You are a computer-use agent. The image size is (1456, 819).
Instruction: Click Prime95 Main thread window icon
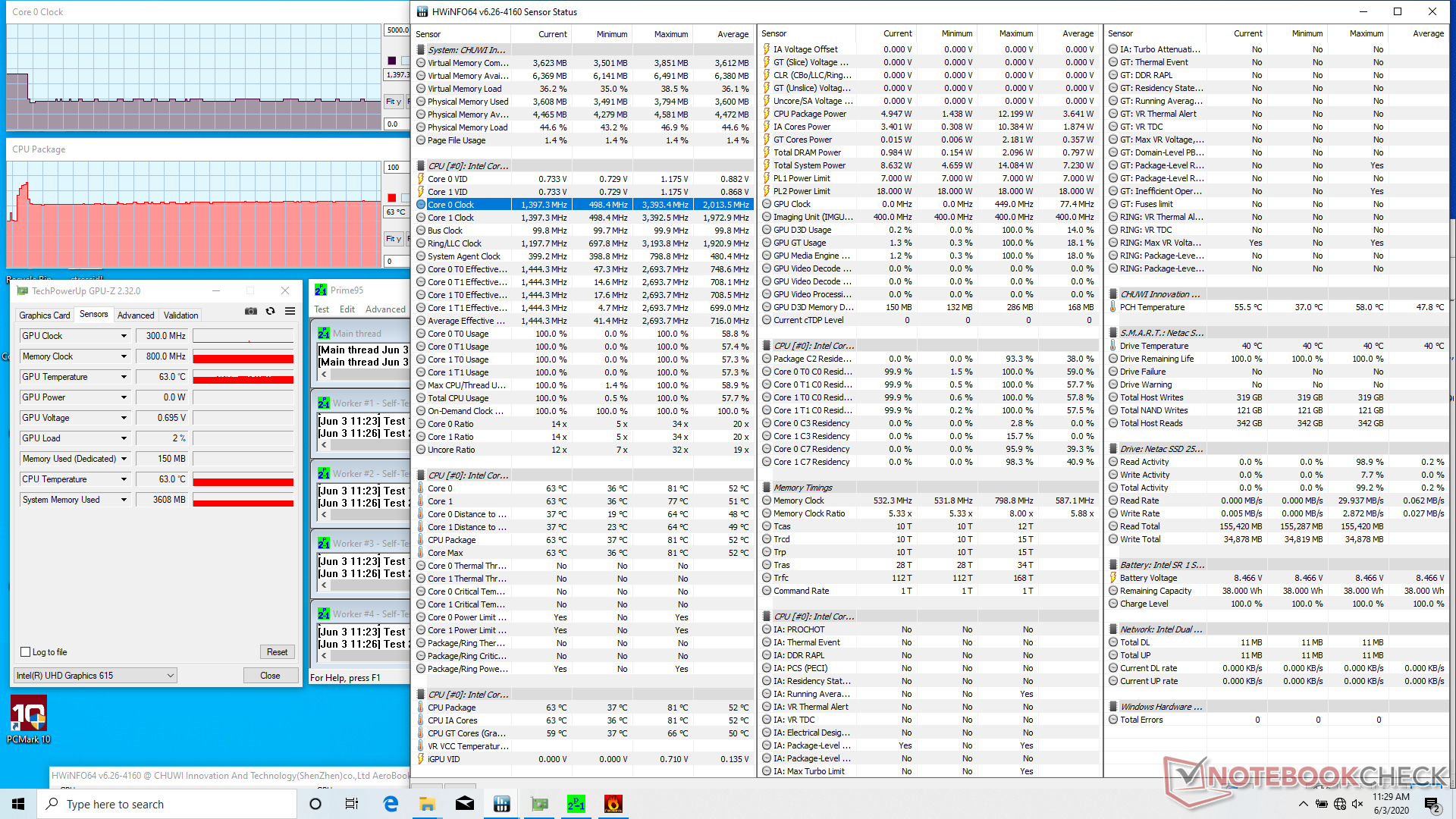pyautogui.click(x=324, y=333)
